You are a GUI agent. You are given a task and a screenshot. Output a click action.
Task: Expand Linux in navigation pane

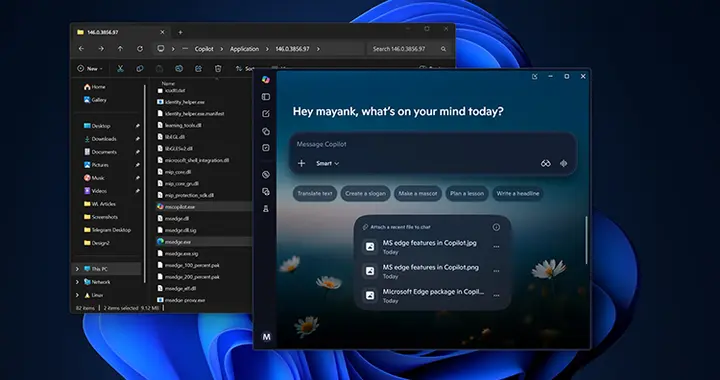pos(77,295)
